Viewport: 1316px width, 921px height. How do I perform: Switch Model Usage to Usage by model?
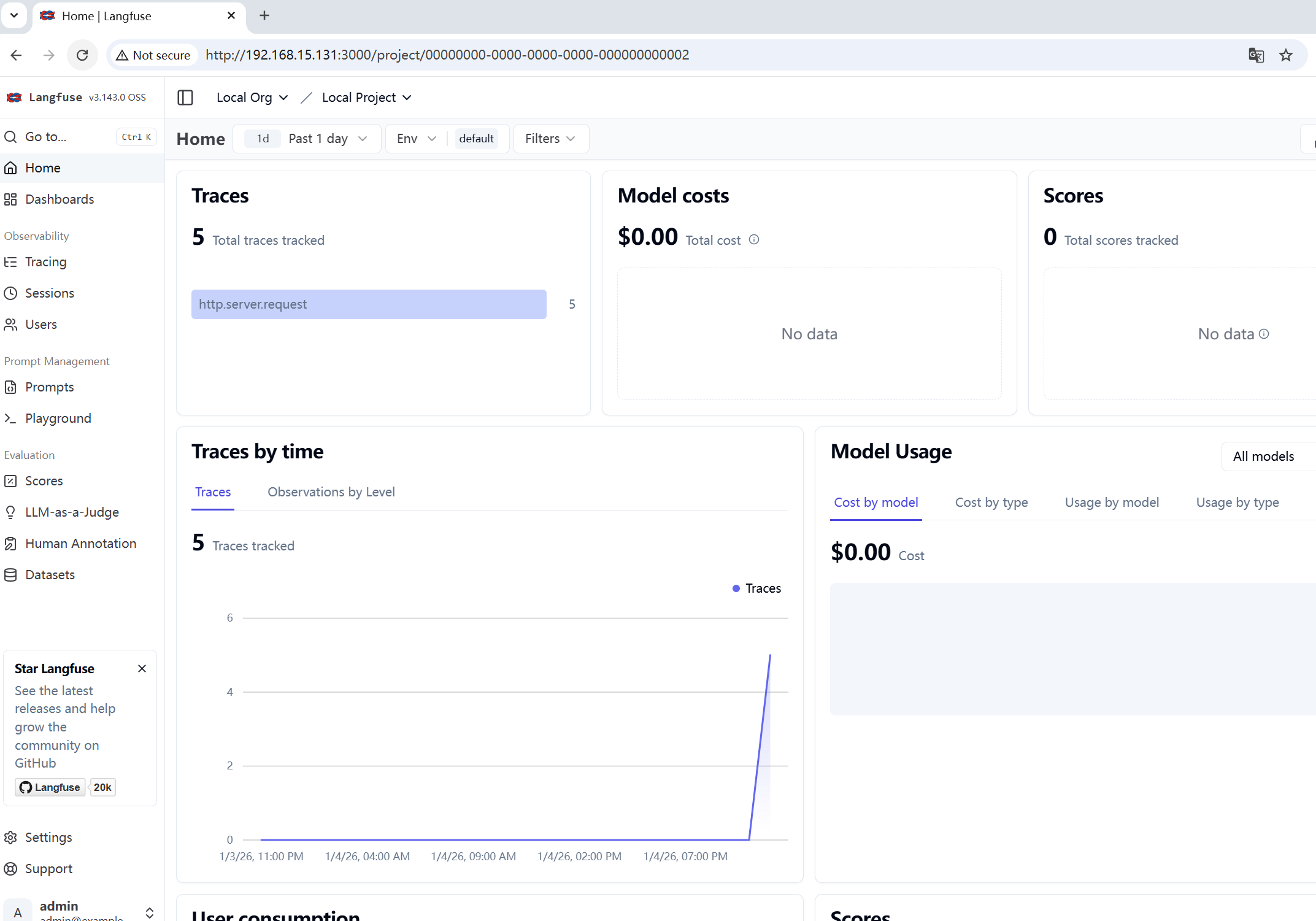[1111, 502]
